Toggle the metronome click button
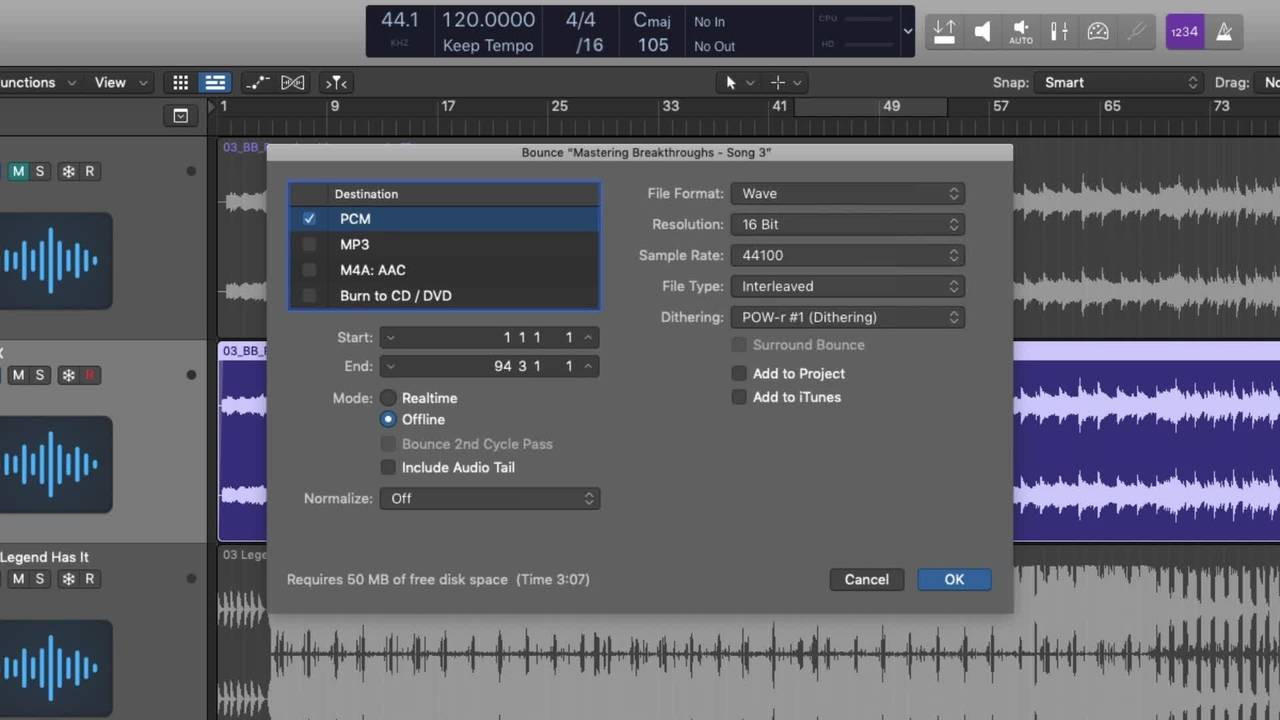This screenshot has width=1280, height=720. (1224, 32)
